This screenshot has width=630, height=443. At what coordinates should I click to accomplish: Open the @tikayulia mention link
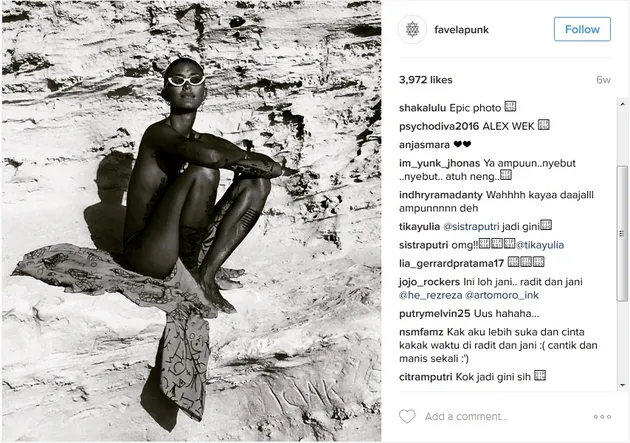[540, 245]
